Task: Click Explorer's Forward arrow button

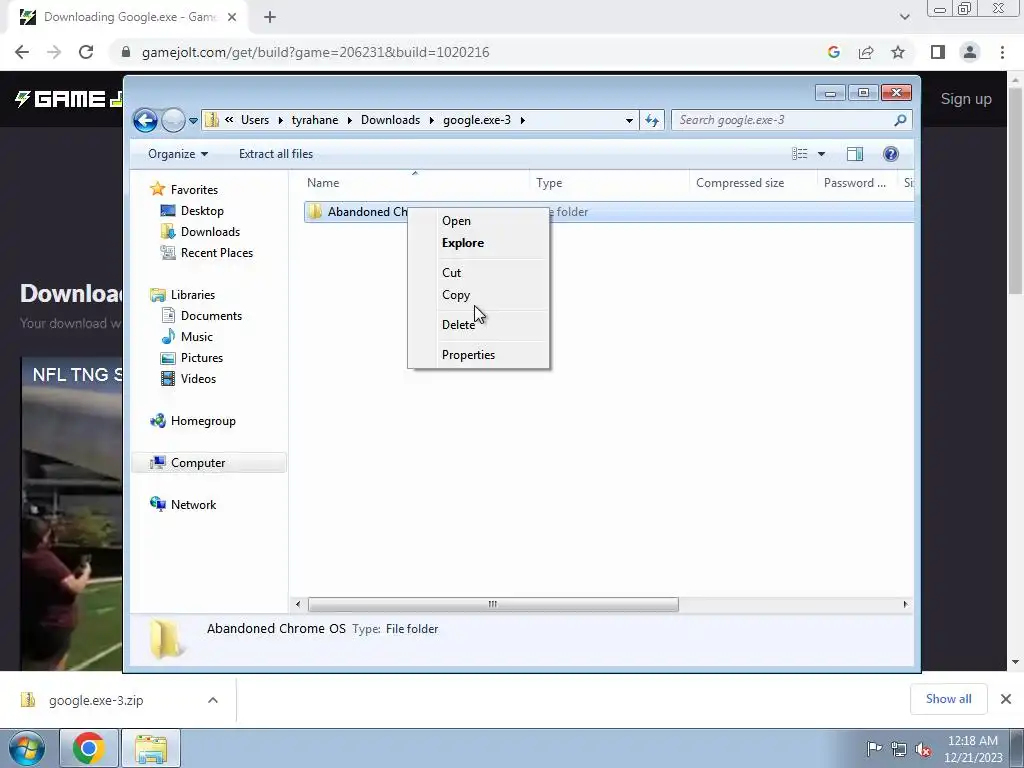Action: (x=173, y=120)
